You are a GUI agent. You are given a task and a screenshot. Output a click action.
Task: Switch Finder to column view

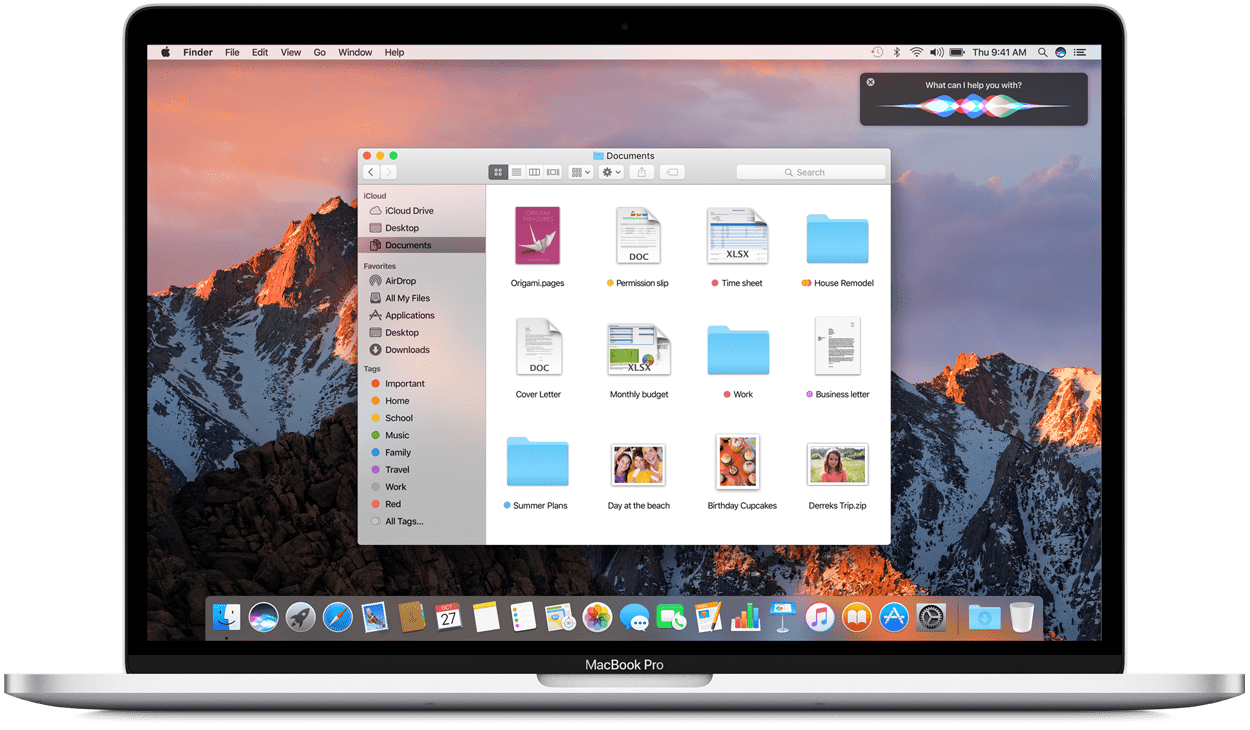point(535,172)
